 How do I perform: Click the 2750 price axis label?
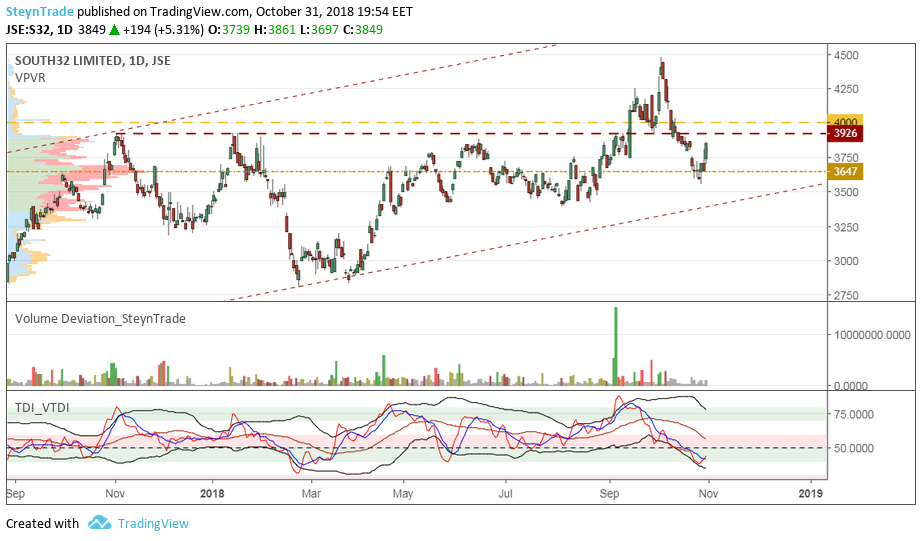pyautogui.click(x=846, y=295)
